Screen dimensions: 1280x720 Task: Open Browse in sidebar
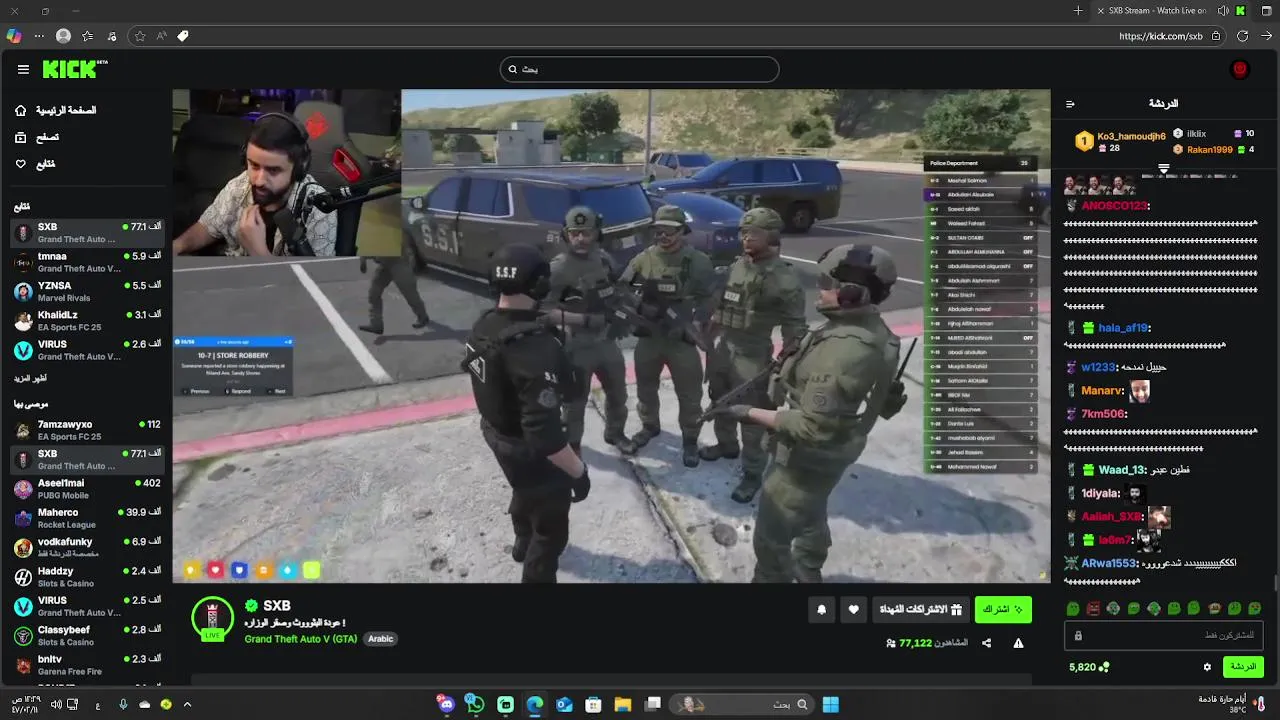(x=37, y=137)
